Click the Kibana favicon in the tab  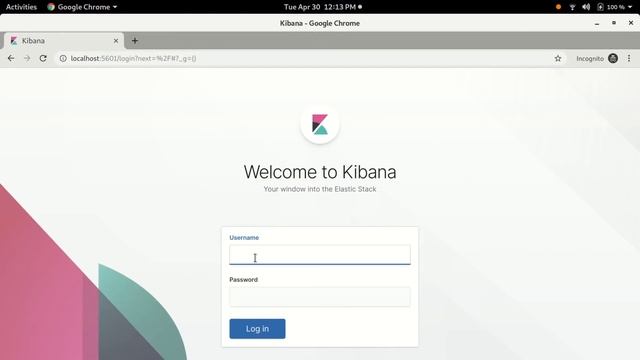[x=14, y=41]
